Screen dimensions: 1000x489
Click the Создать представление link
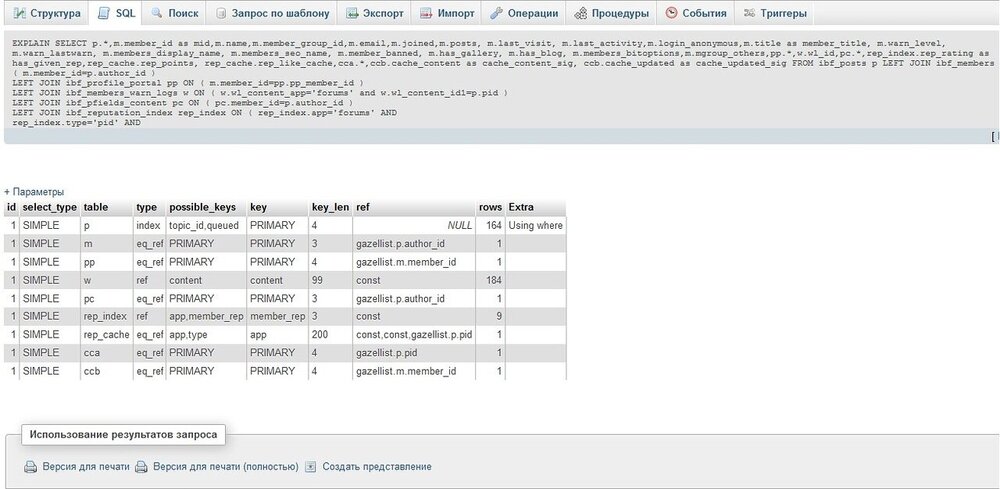[377, 467]
